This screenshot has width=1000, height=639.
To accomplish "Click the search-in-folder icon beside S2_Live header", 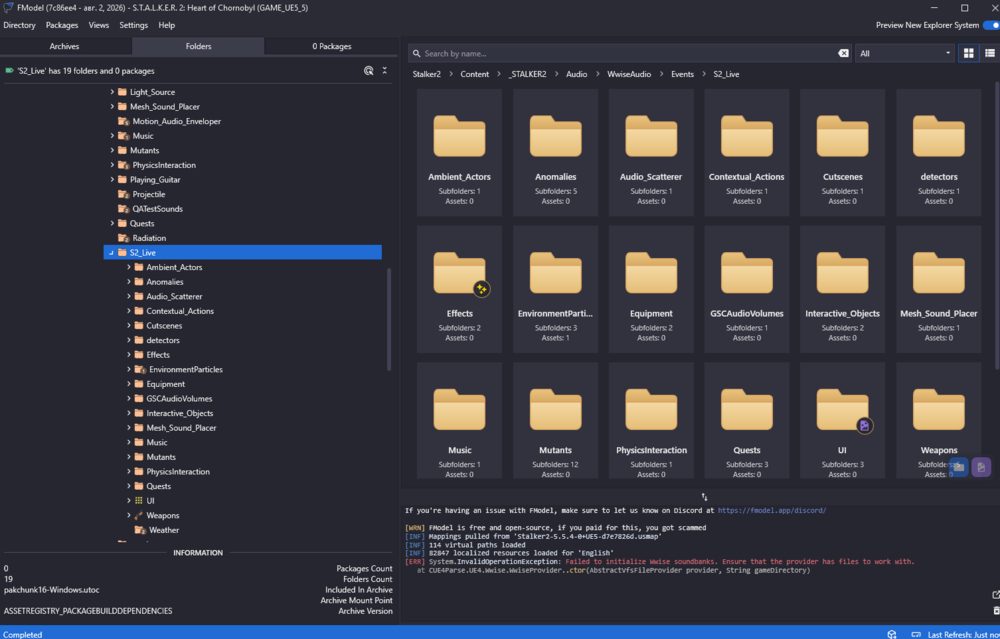I will (x=368, y=71).
